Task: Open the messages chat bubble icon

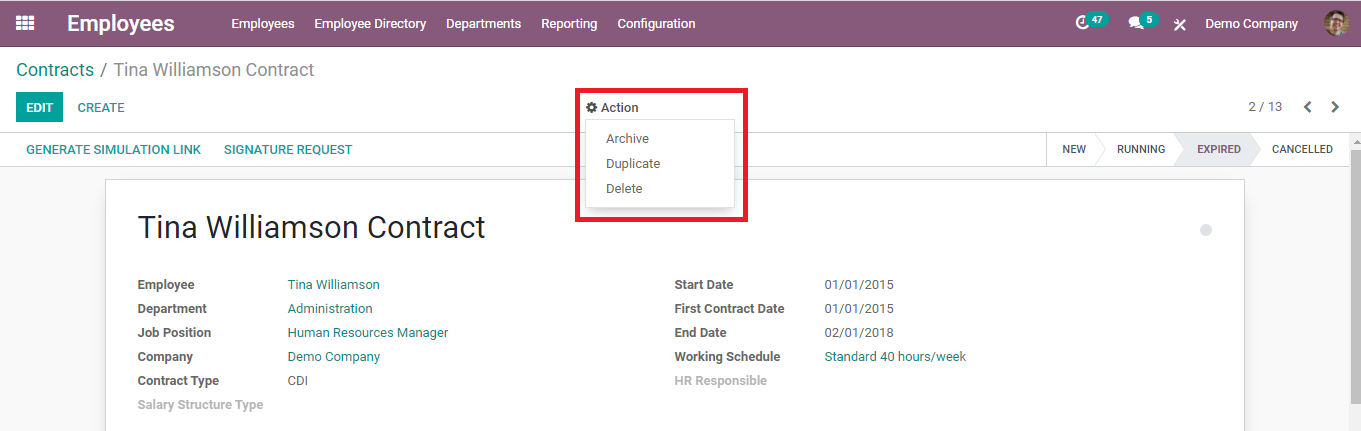Action: (1136, 23)
